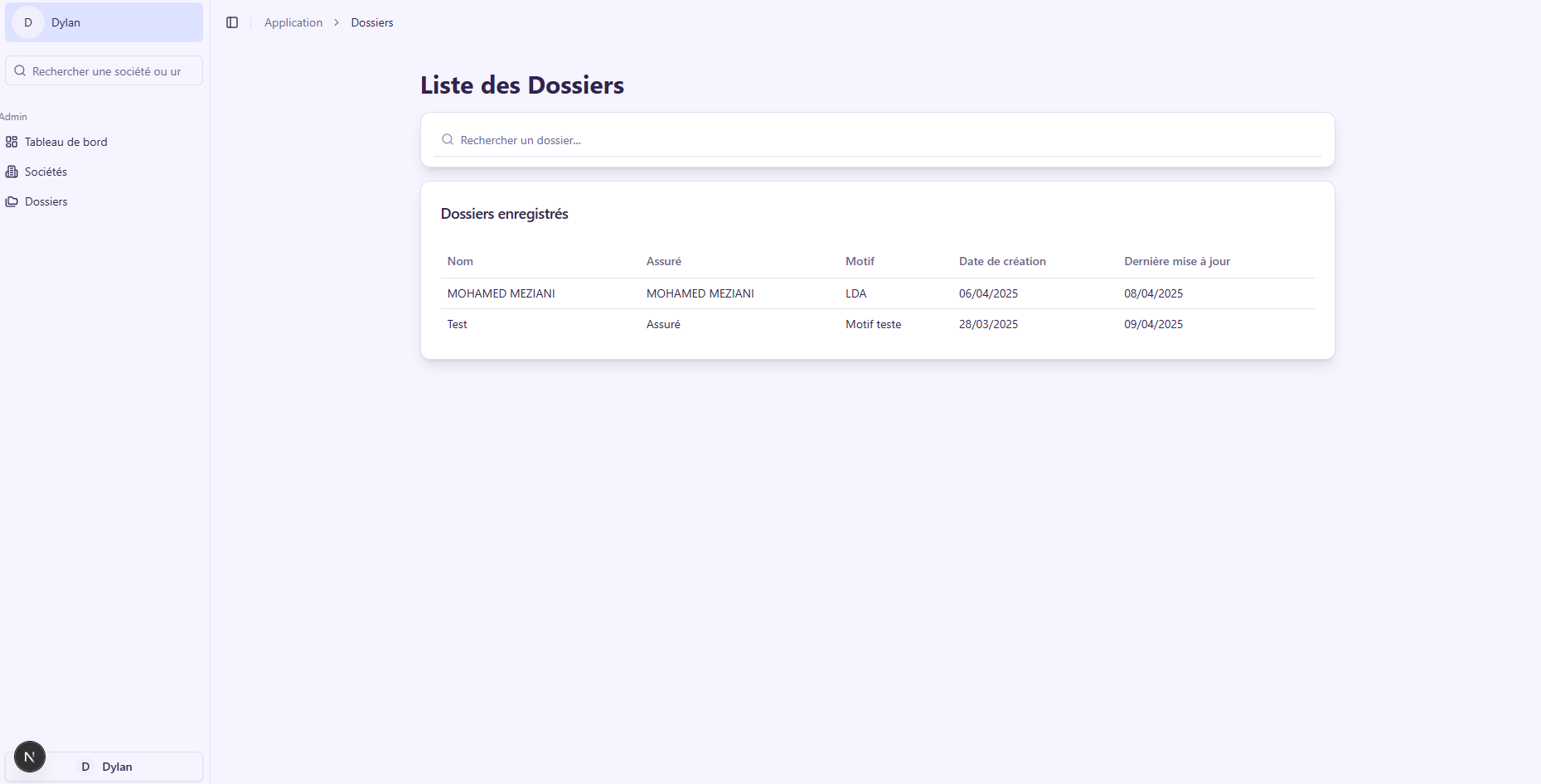Click the chevron between Application and Dossiers

337,22
